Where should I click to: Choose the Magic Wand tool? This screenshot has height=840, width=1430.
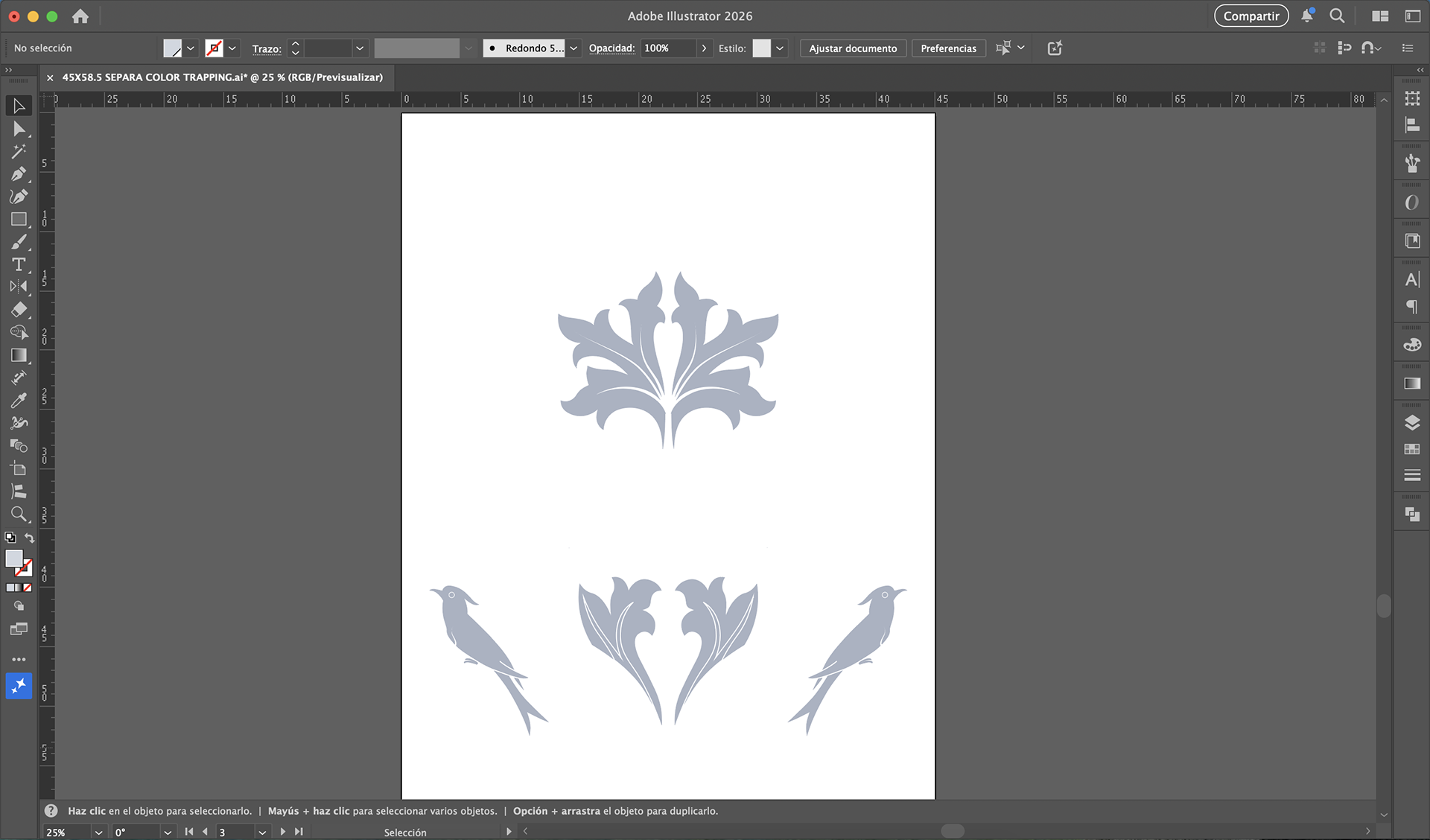(x=19, y=151)
